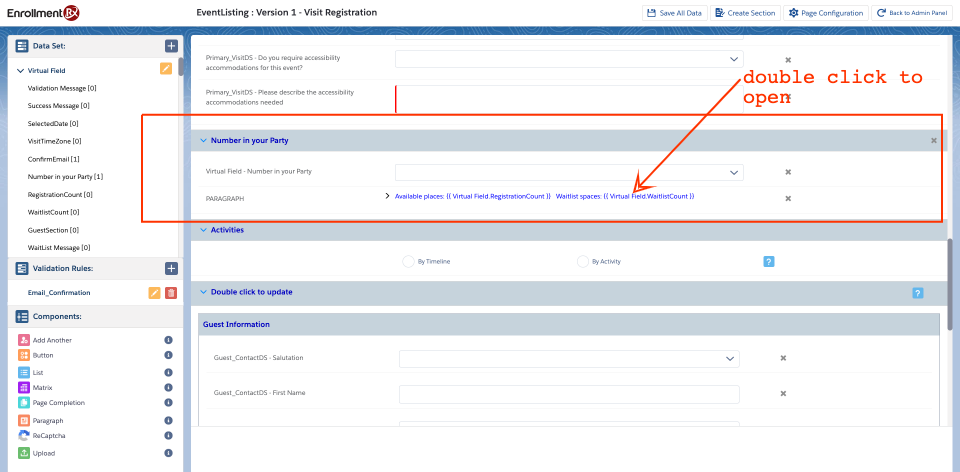This screenshot has height=472, width=960.
Task: Click the Guest First Name input field
Action: pyautogui.click(x=569, y=394)
